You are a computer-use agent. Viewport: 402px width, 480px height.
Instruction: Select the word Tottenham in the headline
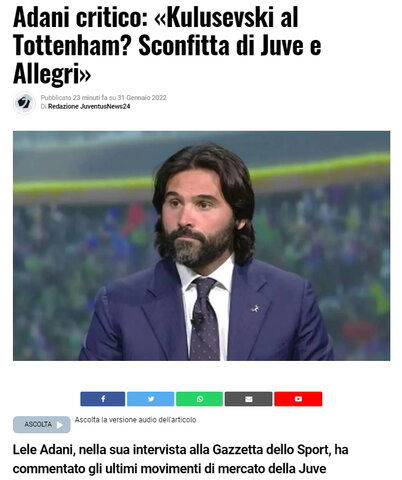pyautogui.click(x=71, y=45)
